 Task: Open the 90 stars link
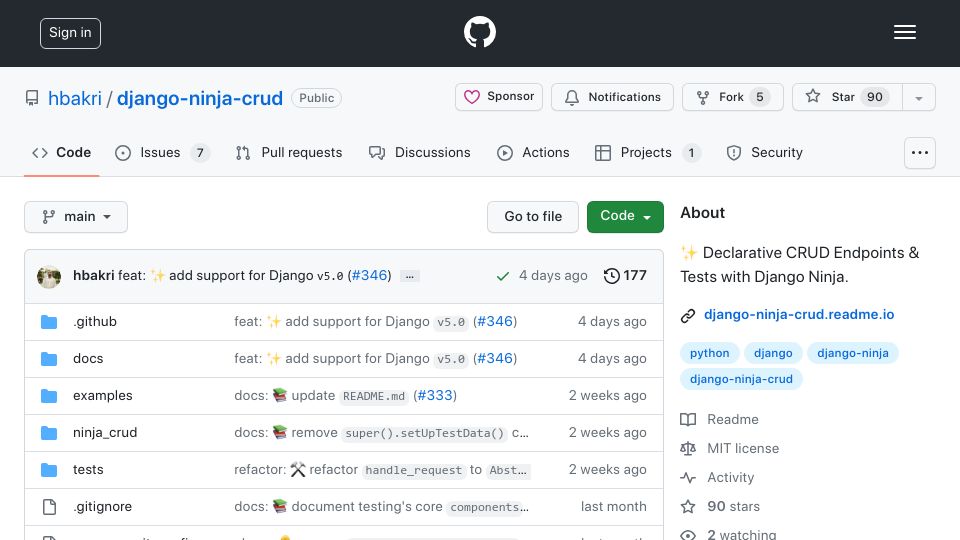tap(720, 506)
